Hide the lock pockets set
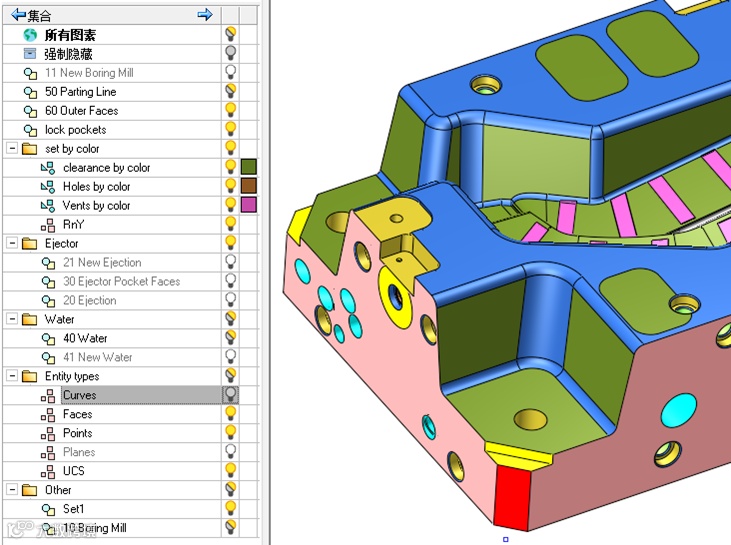Viewport: 731px width, 545px height. pyautogui.click(x=230, y=129)
